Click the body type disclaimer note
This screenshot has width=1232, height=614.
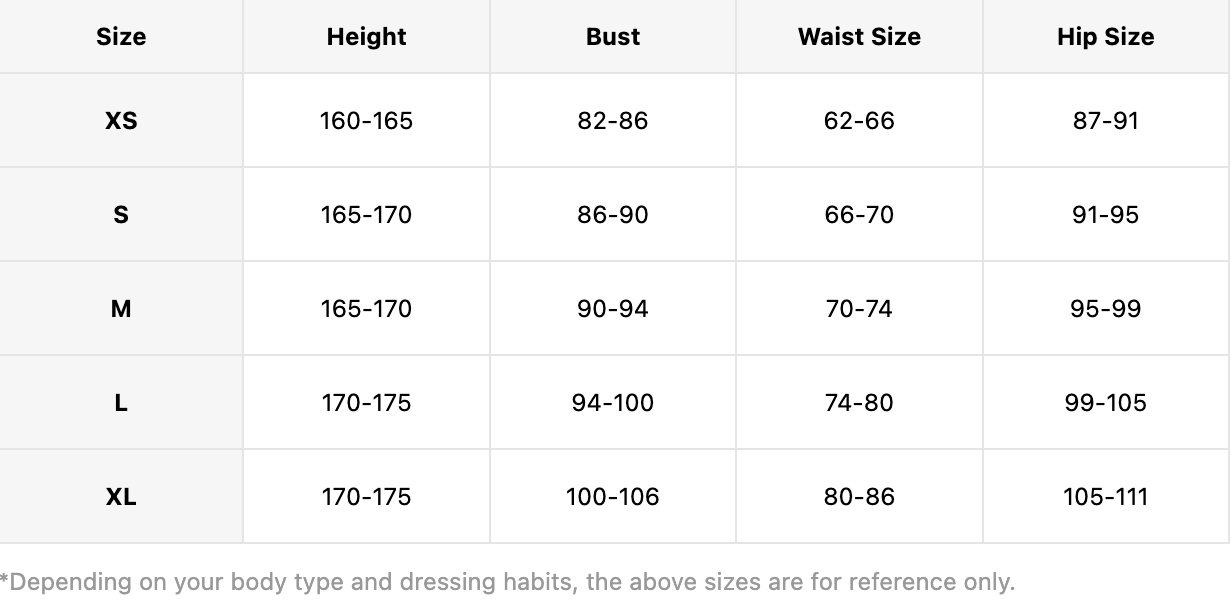pos(507,582)
